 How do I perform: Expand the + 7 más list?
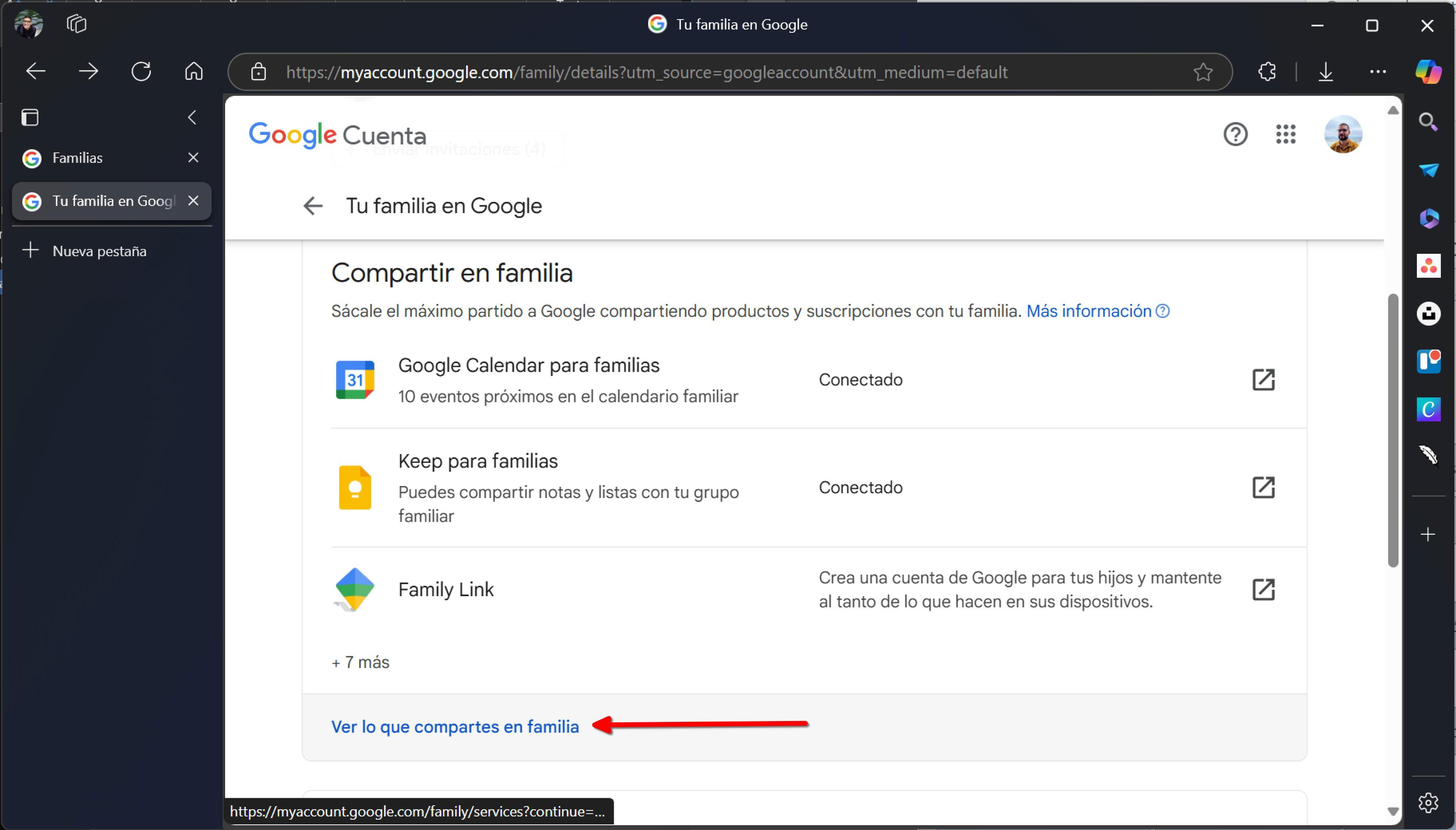click(360, 662)
